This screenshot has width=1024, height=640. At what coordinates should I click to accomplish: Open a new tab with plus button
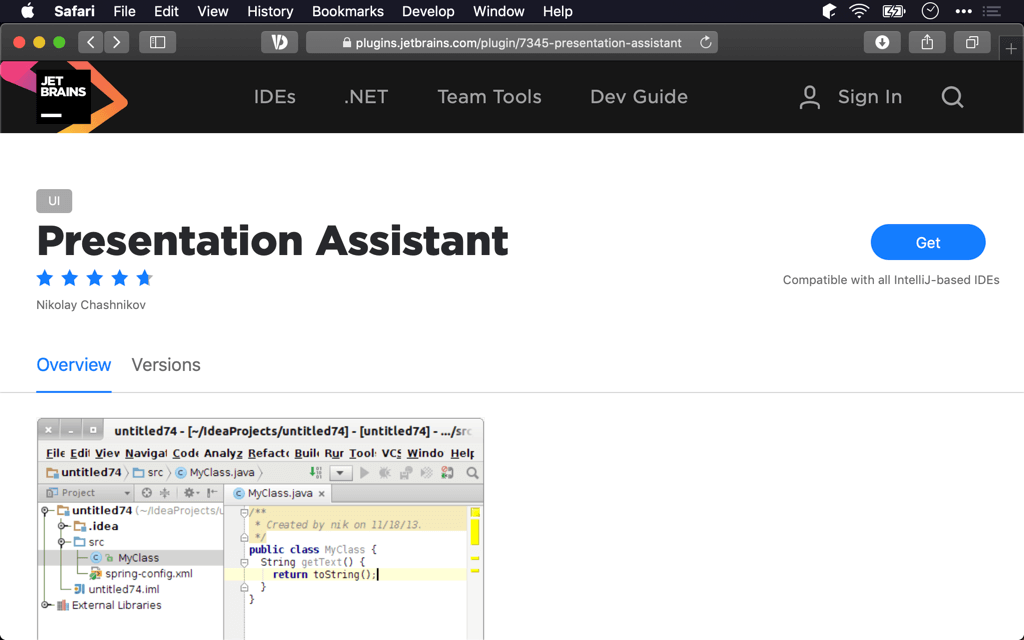(1011, 49)
